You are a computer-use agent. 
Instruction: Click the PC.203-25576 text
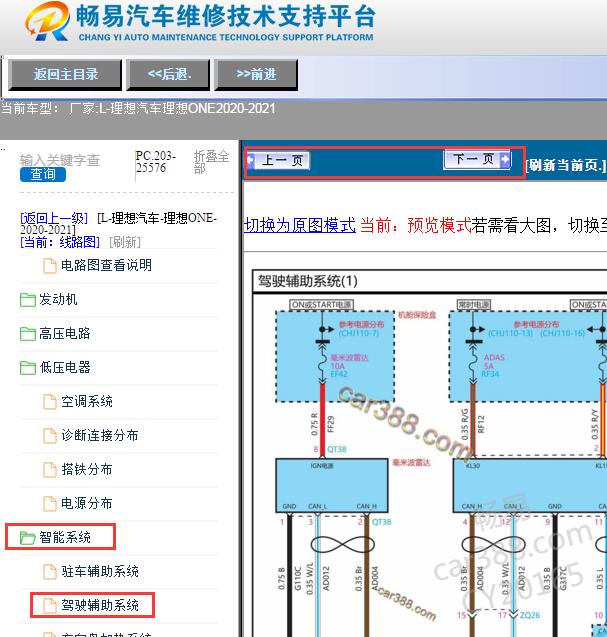point(156,162)
